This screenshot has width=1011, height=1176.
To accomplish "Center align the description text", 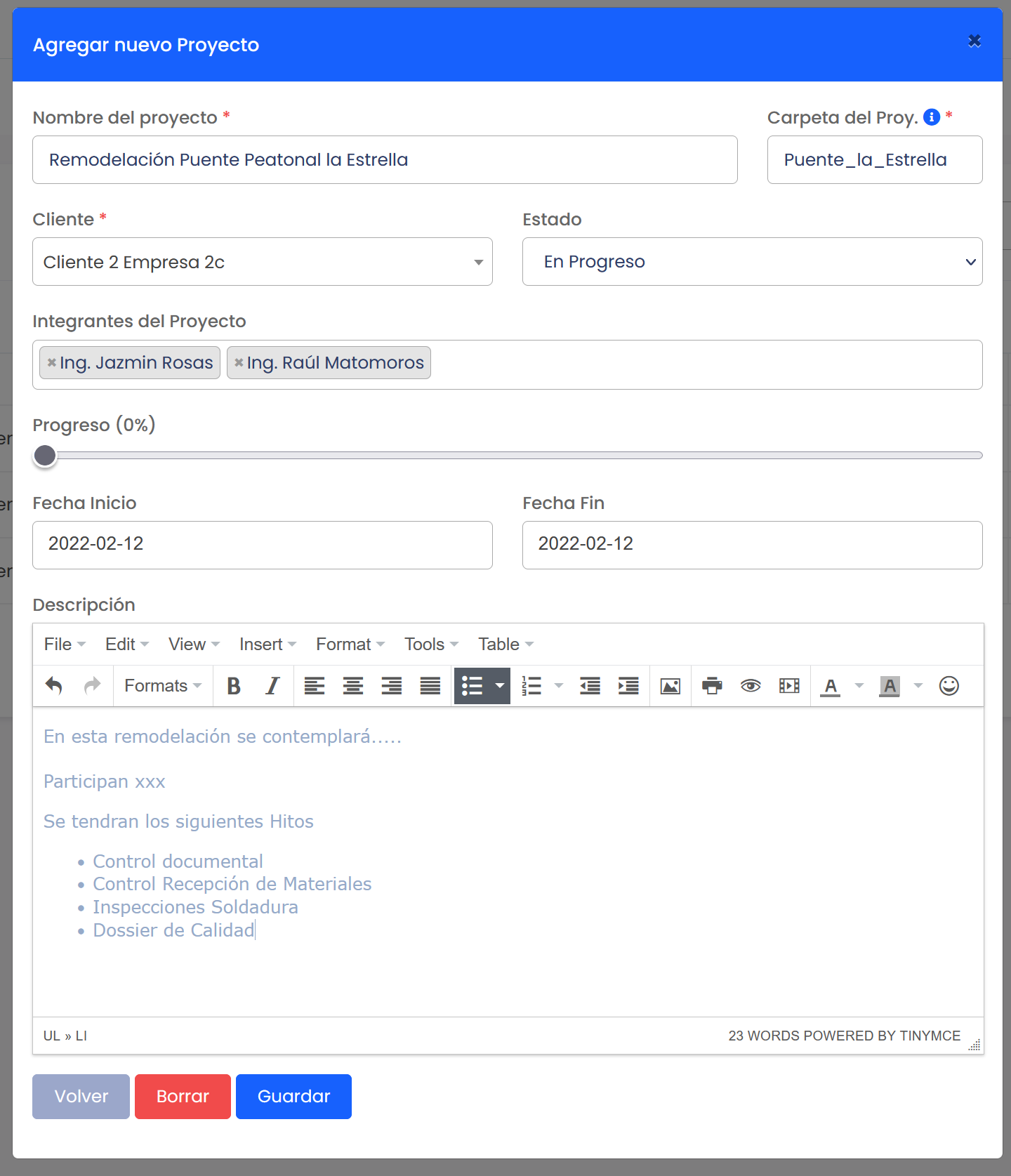I will tap(352, 686).
